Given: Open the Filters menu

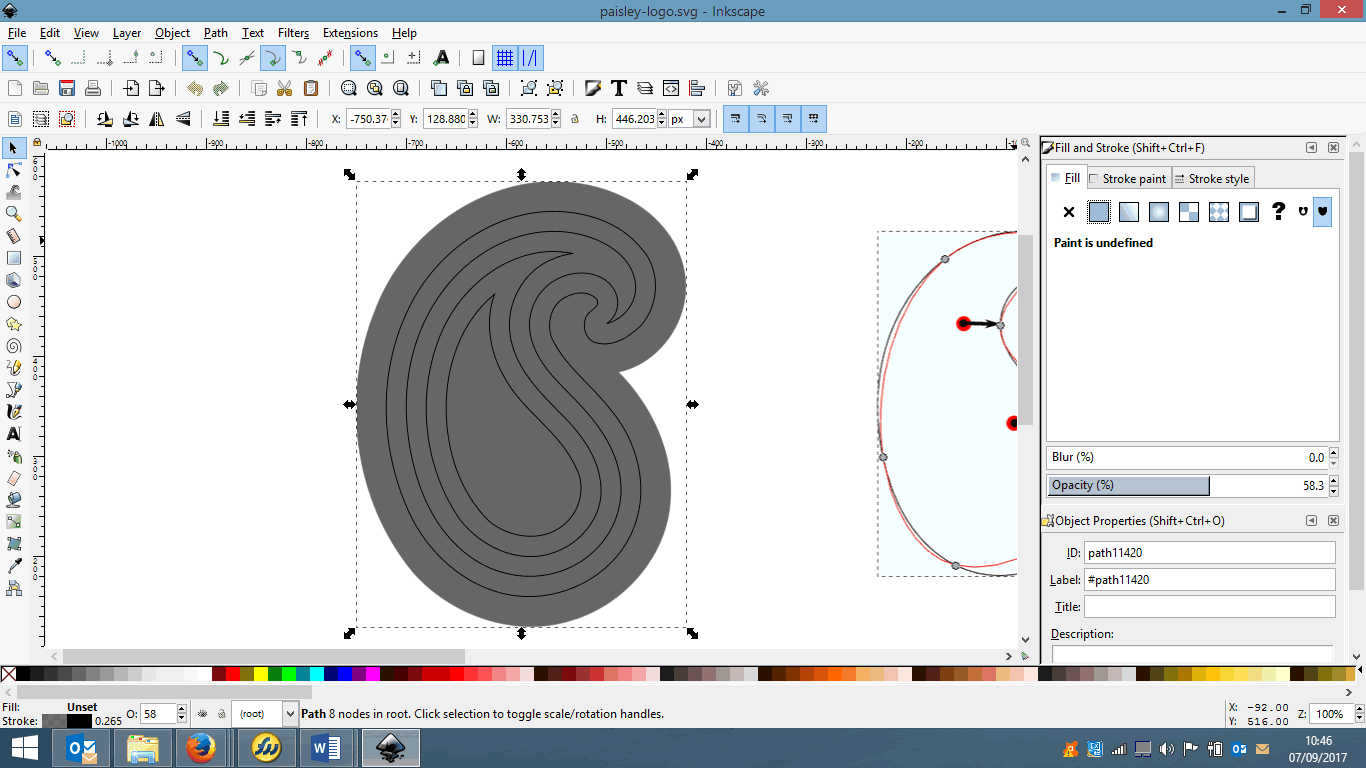Looking at the screenshot, I should click(x=293, y=33).
